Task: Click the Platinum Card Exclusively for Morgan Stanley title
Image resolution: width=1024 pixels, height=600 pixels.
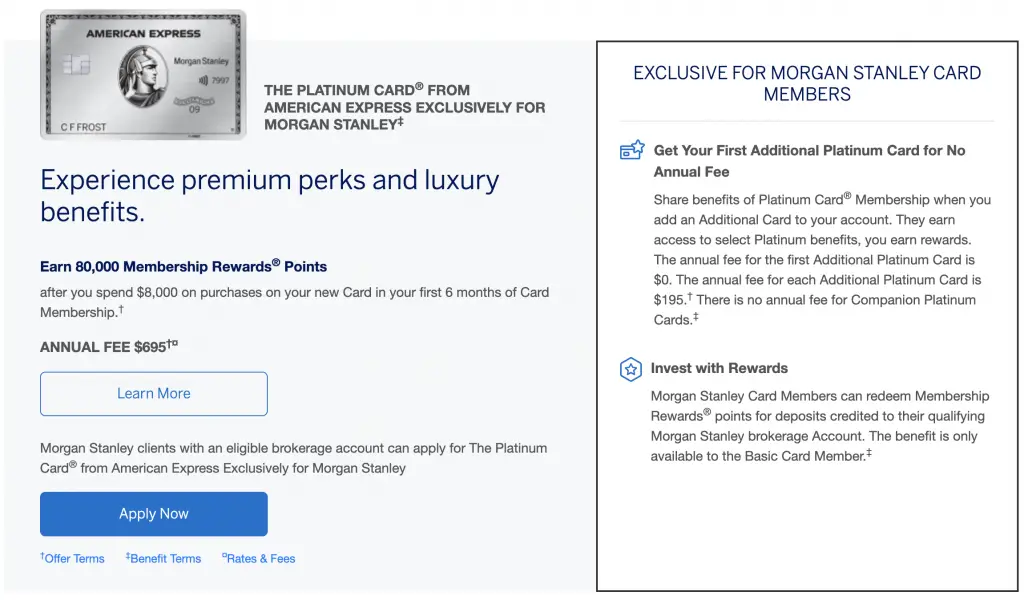Action: (404, 107)
